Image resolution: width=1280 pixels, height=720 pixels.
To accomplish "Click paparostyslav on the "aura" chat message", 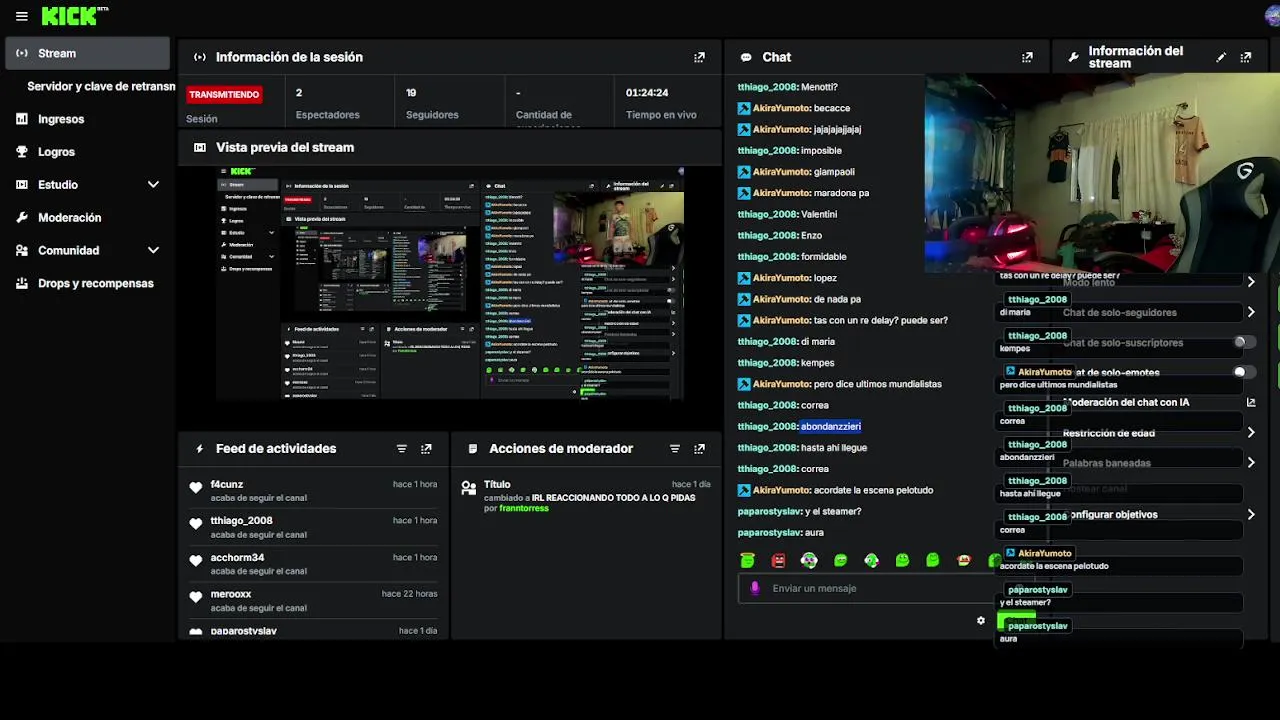I will tap(769, 533).
